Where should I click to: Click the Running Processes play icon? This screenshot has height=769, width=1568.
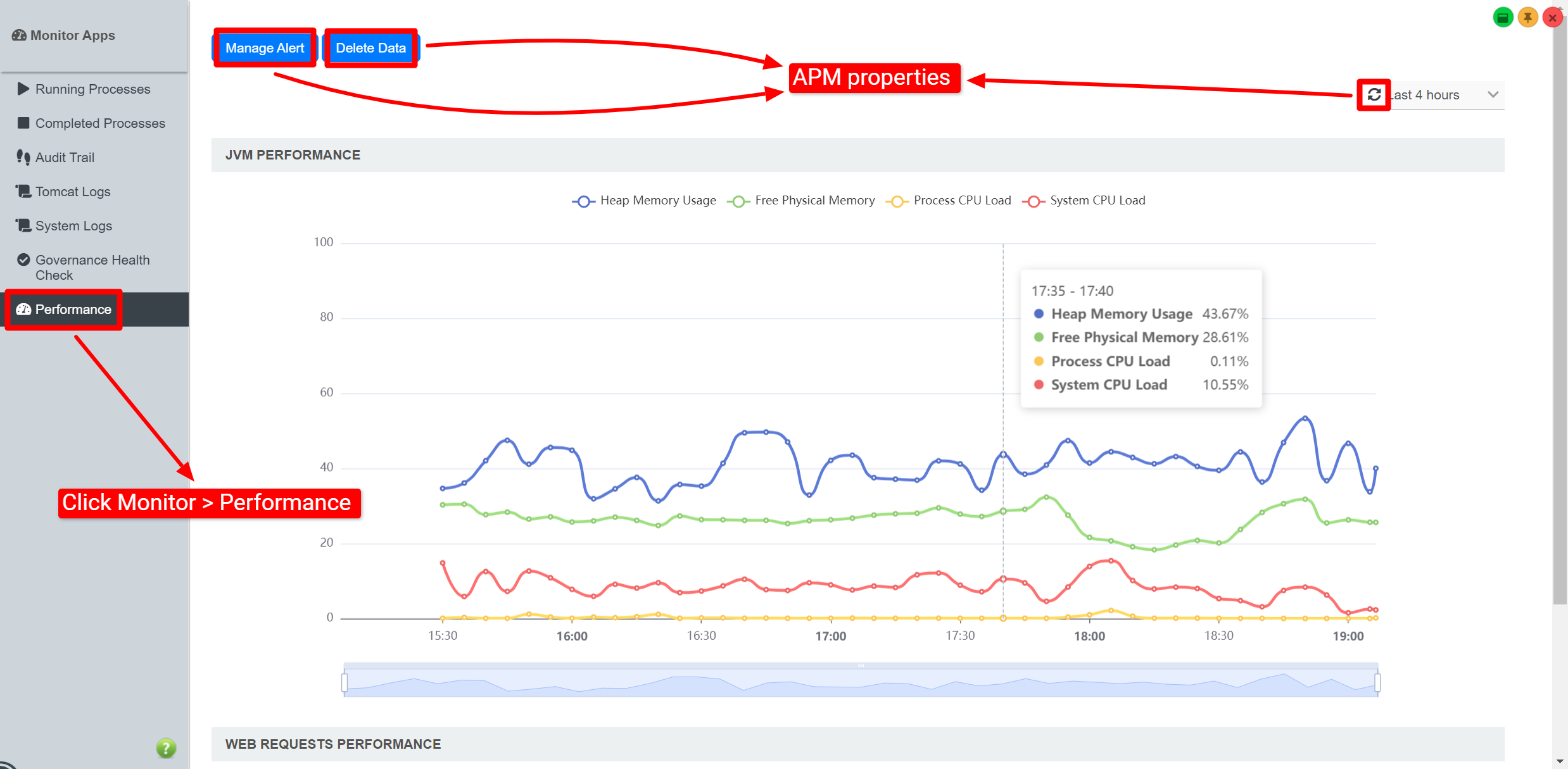click(23, 89)
